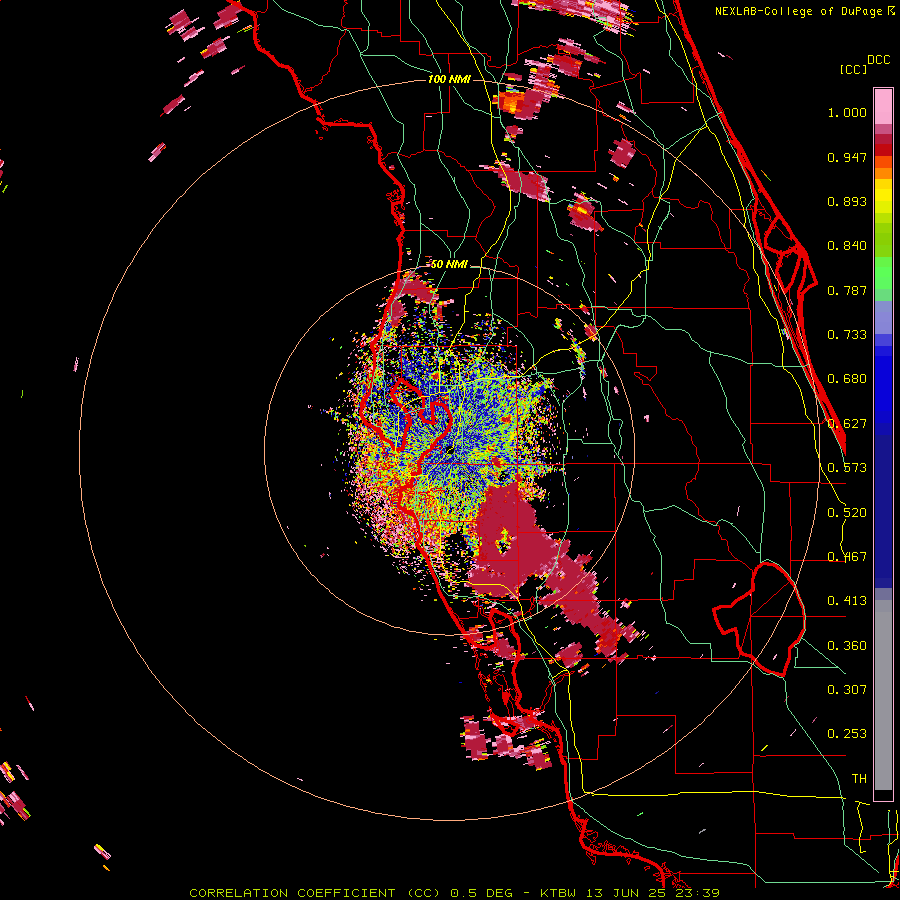Select the 0.840 scale value

(847, 246)
